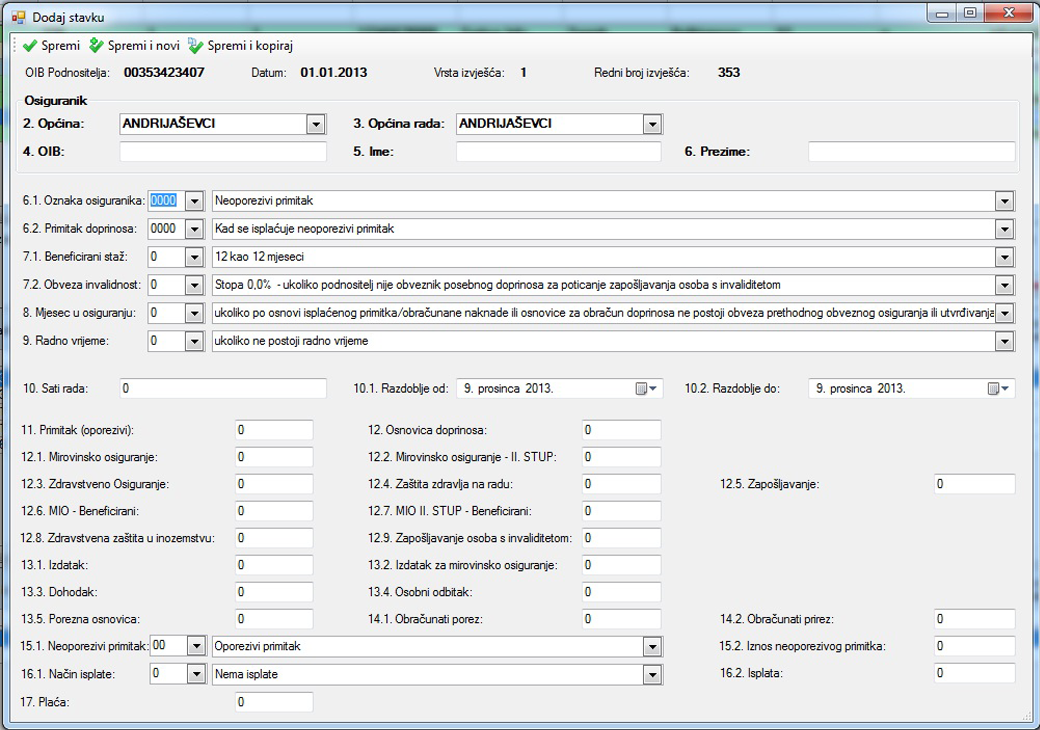Click the 13.1. Izdatak field

pos(274,565)
